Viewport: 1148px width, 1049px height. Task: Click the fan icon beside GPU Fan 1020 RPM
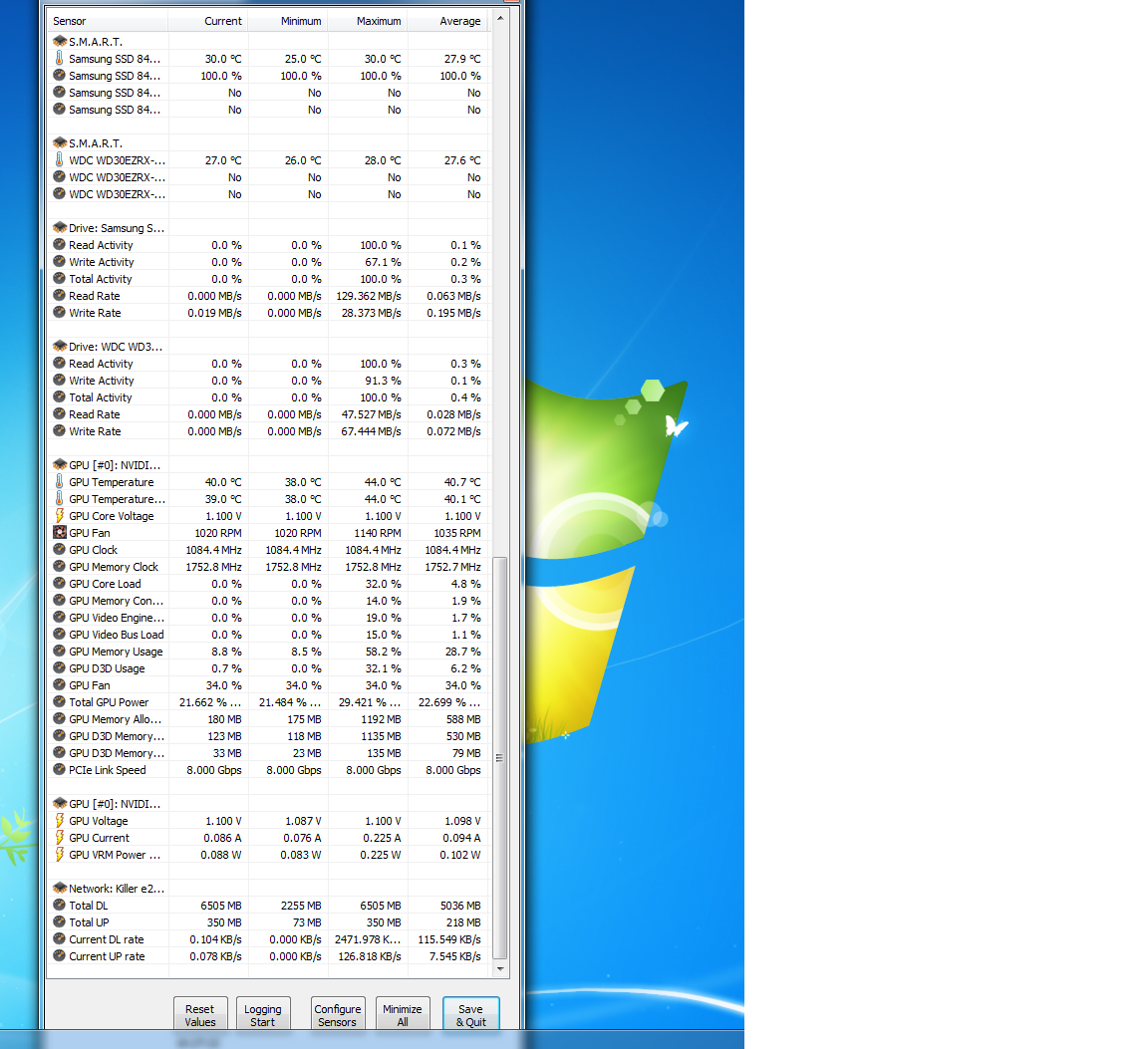(60, 532)
